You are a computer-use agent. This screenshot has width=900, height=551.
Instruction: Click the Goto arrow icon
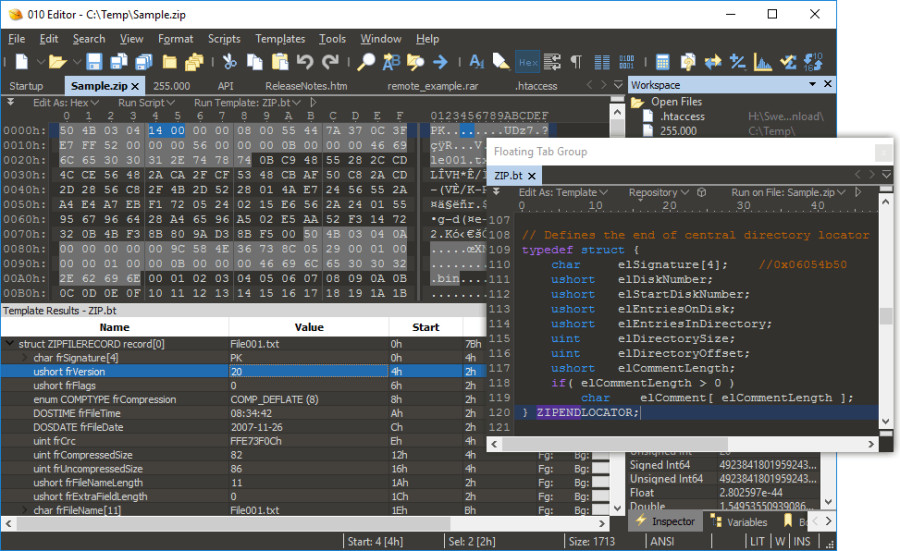(440, 61)
